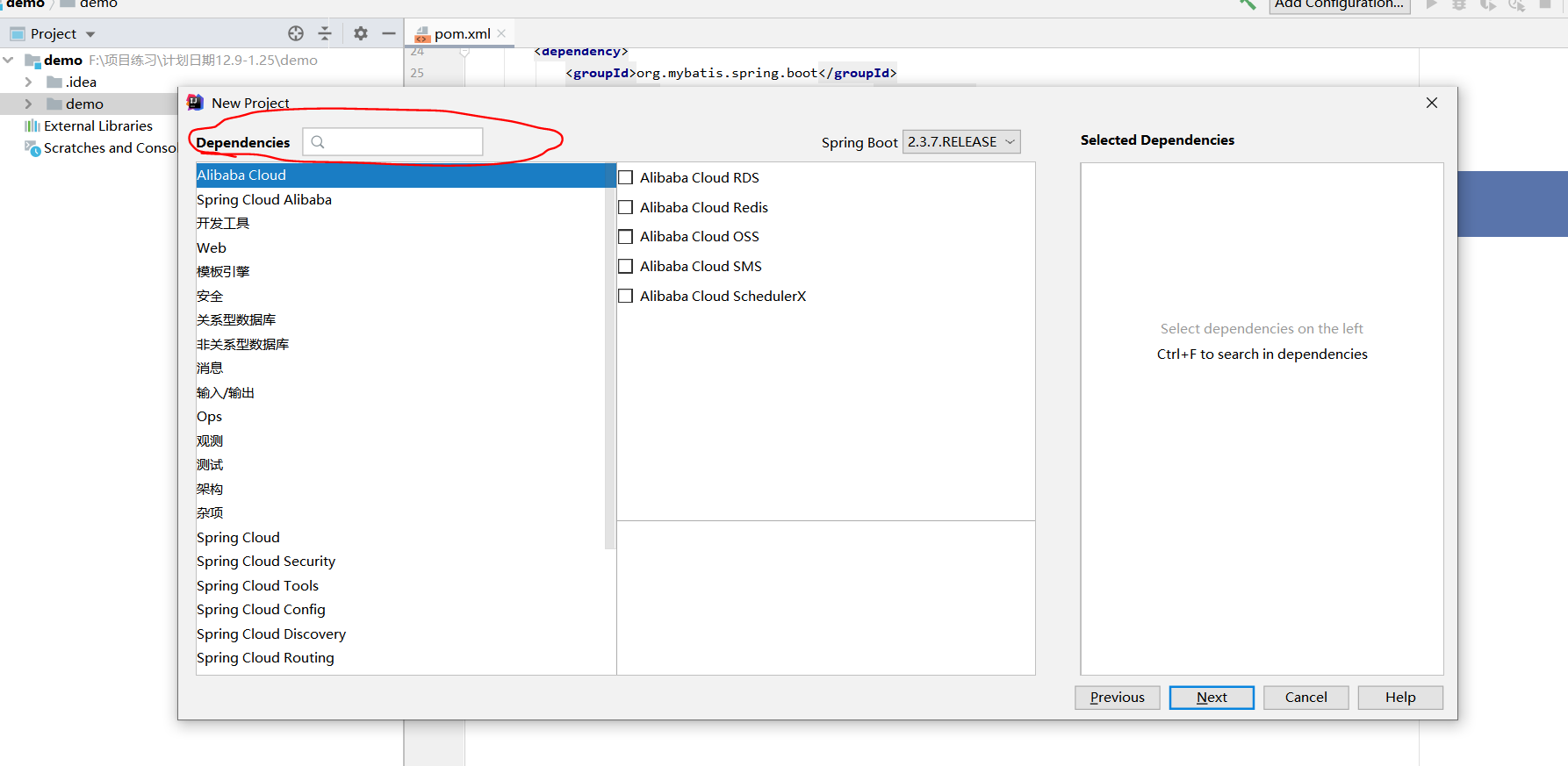
Task: Select Spring Cloud Tools category
Action: pyautogui.click(x=406, y=585)
